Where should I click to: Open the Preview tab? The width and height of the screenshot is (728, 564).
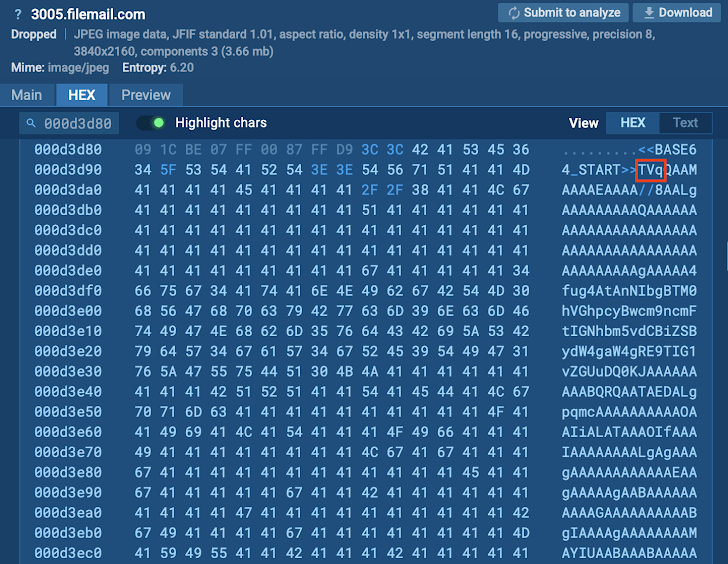pos(146,95)
